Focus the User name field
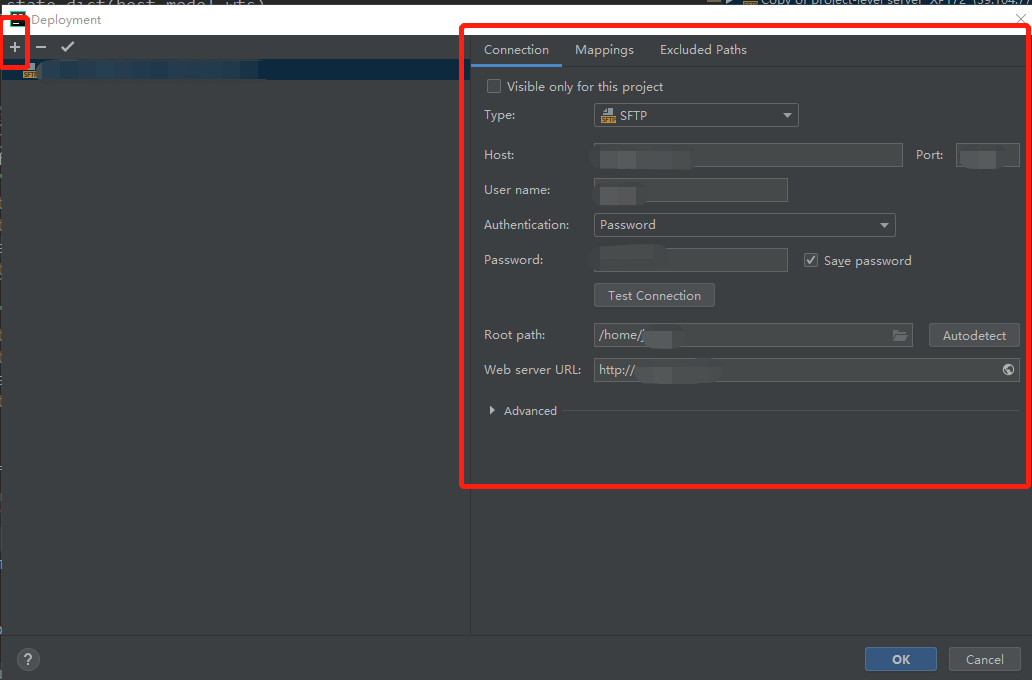Image resolution: width=1032 pixels, height=680 pixels. point(690,190)
